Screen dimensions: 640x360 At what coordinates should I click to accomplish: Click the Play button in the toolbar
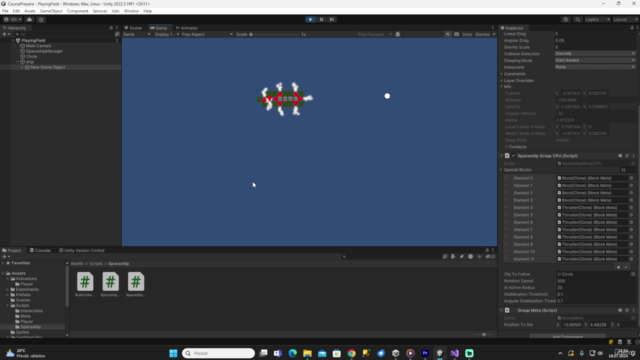click(310, 19)
